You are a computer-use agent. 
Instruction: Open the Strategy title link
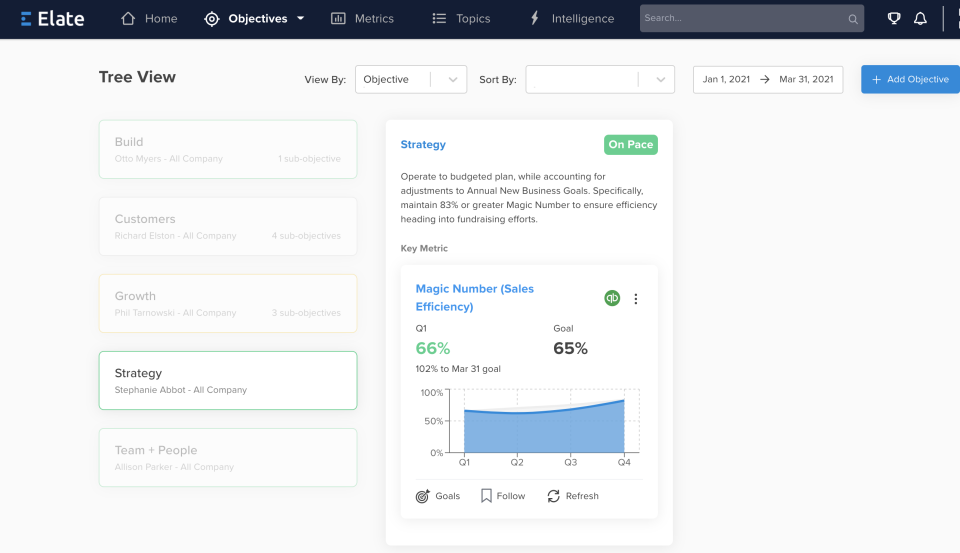coord(423,145)
